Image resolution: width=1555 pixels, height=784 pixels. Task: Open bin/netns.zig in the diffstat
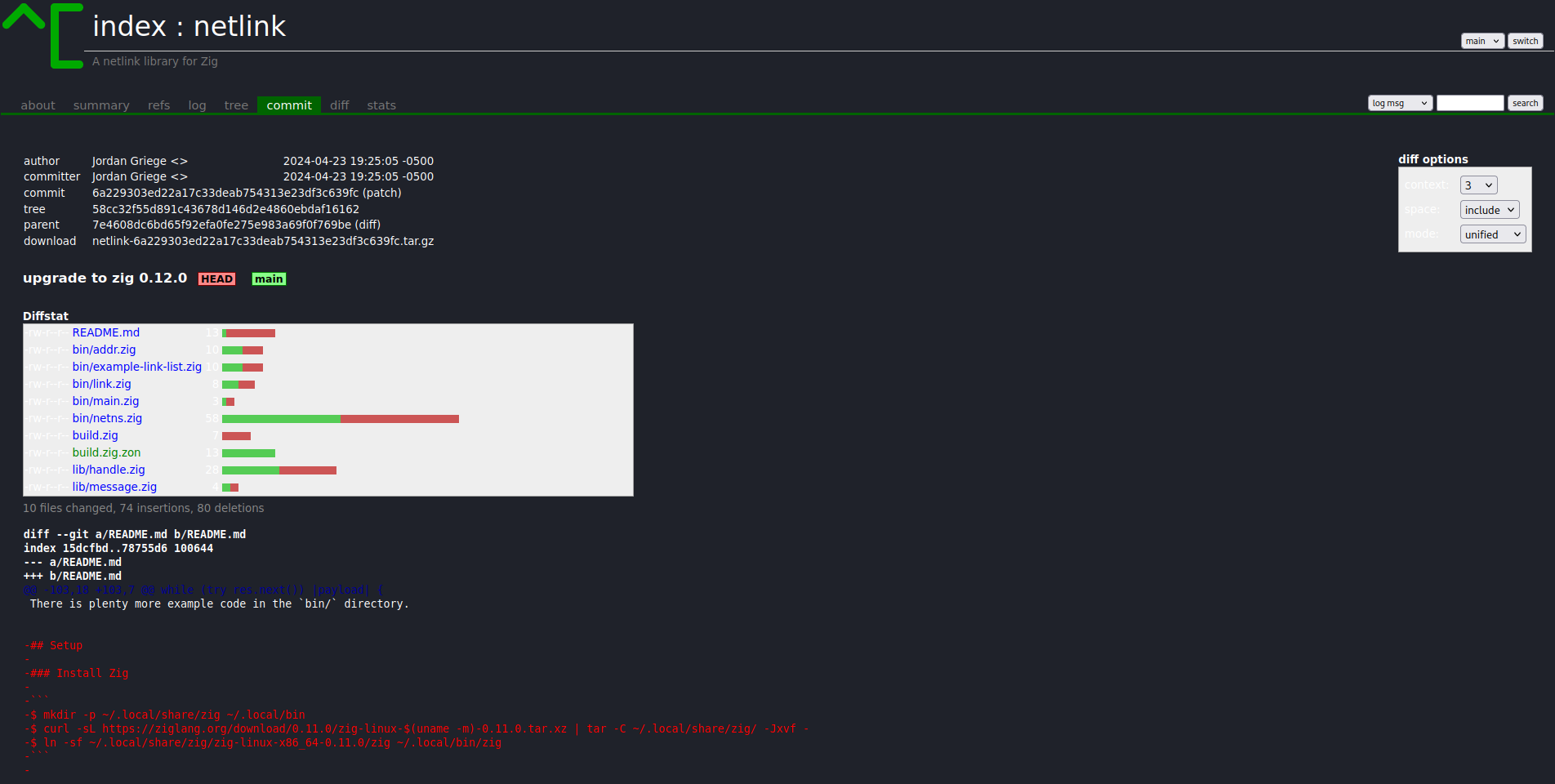[107, 418]
